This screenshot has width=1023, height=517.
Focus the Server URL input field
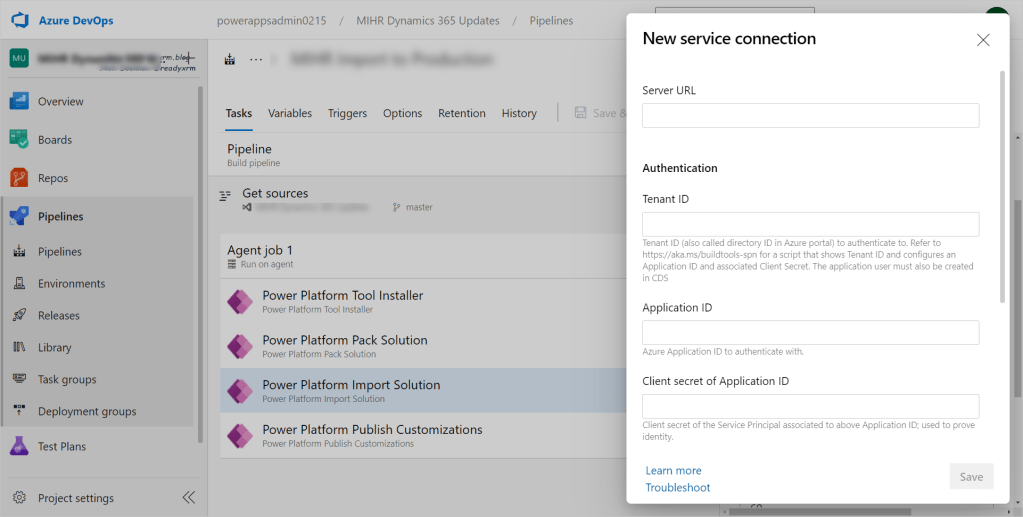click(x=810, y=116)
